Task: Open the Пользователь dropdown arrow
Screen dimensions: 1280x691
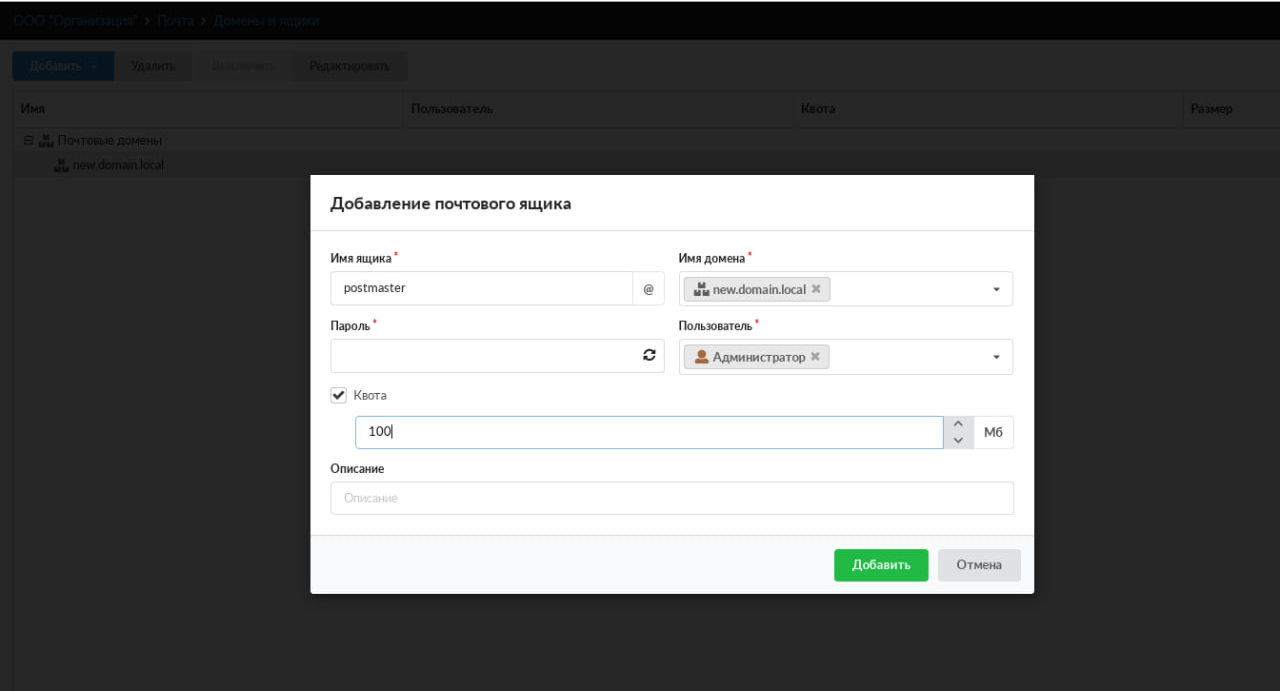Action: 996,357
